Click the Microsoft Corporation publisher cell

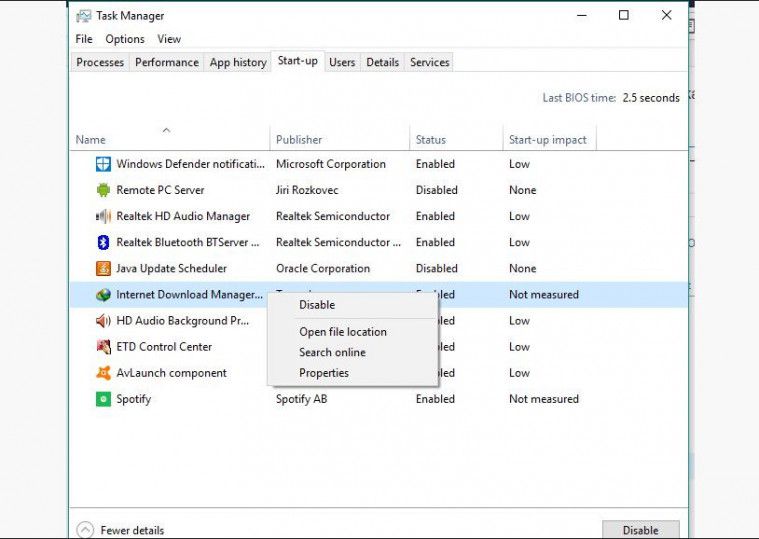click(x=331, y=164)
